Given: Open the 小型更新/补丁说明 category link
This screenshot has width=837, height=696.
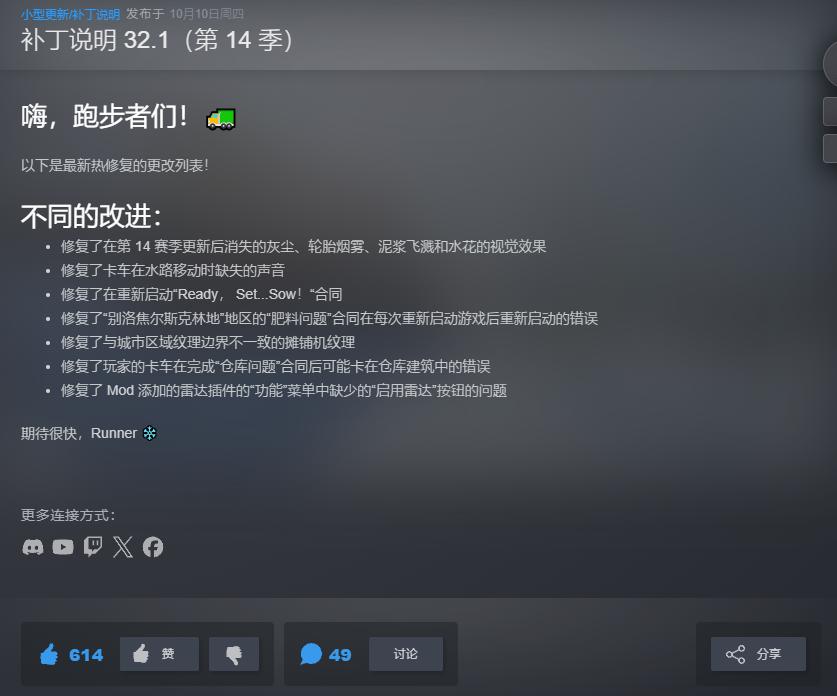Looking at the screenshot, I should point(70,14).
